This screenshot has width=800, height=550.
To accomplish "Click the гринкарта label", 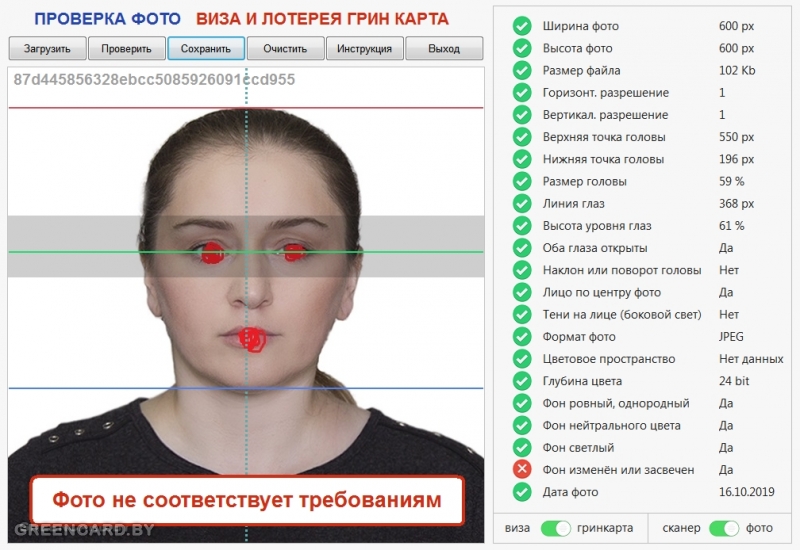I will click(605, 528).
